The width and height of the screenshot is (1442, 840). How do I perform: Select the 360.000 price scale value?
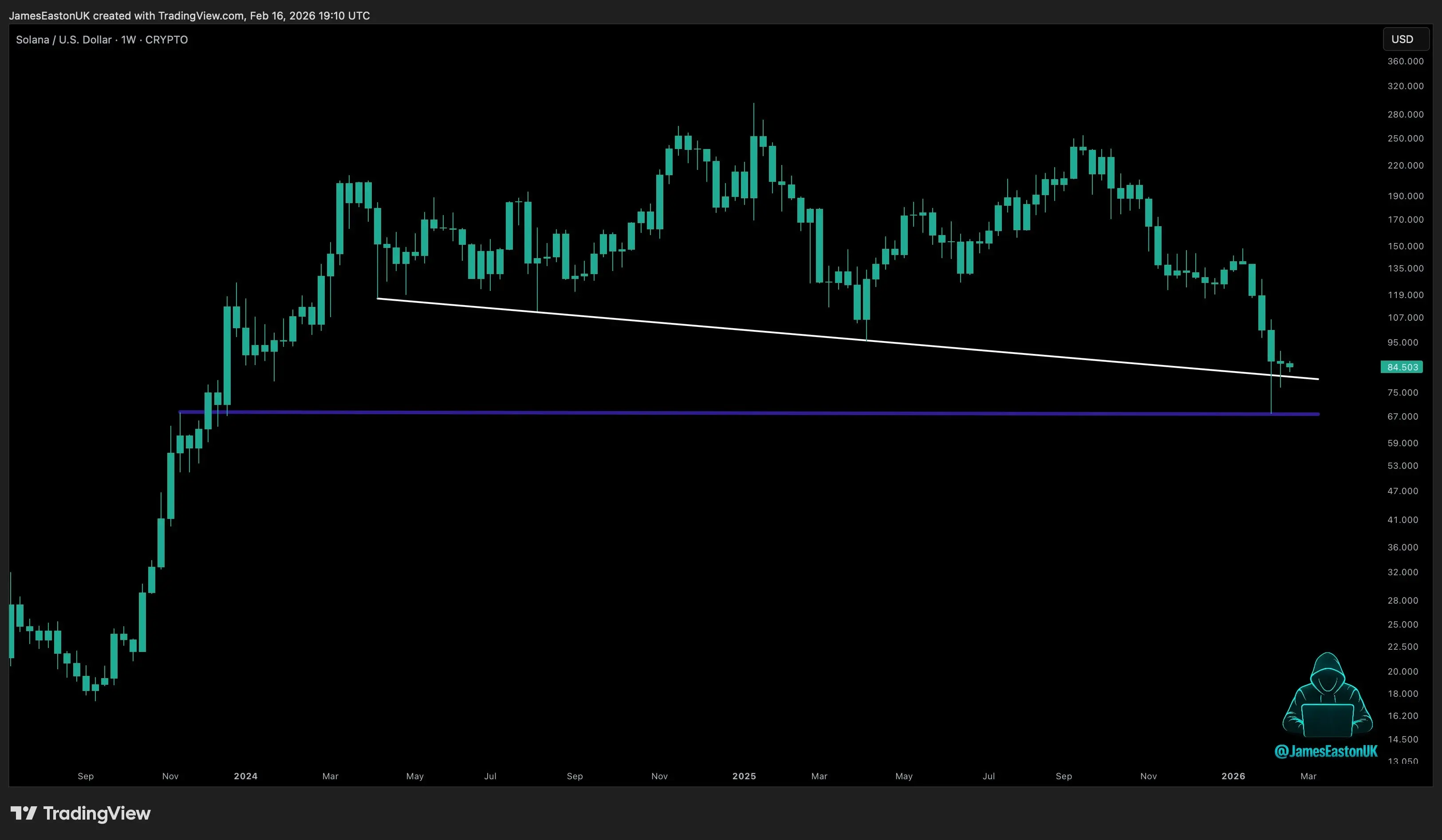1407,61
